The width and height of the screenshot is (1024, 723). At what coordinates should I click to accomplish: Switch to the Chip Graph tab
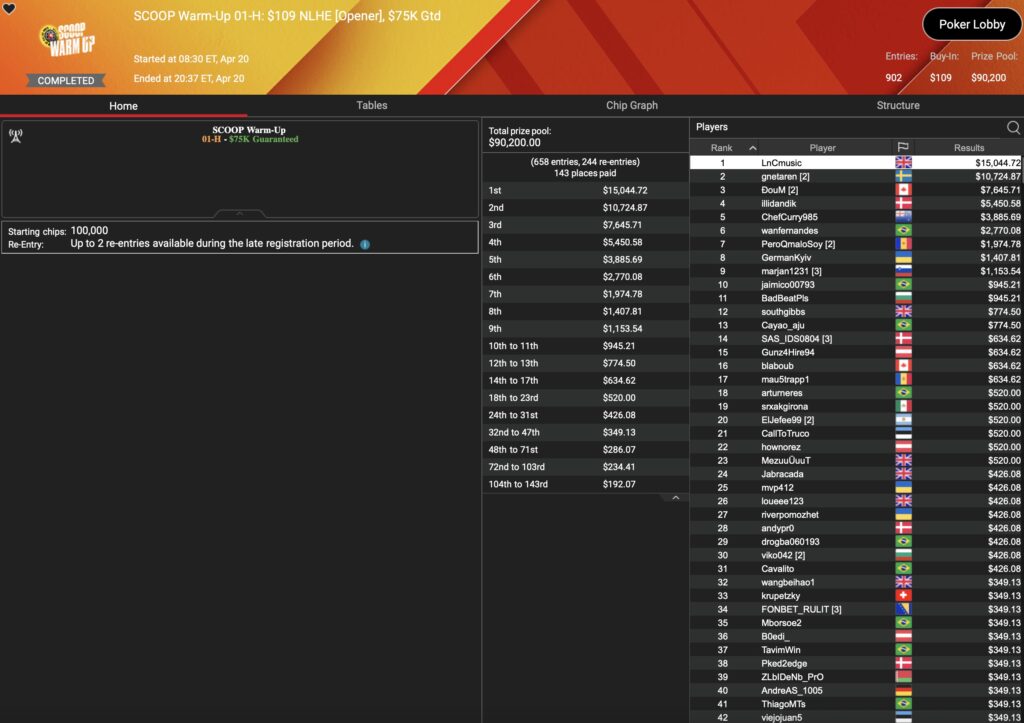(632, 105)
